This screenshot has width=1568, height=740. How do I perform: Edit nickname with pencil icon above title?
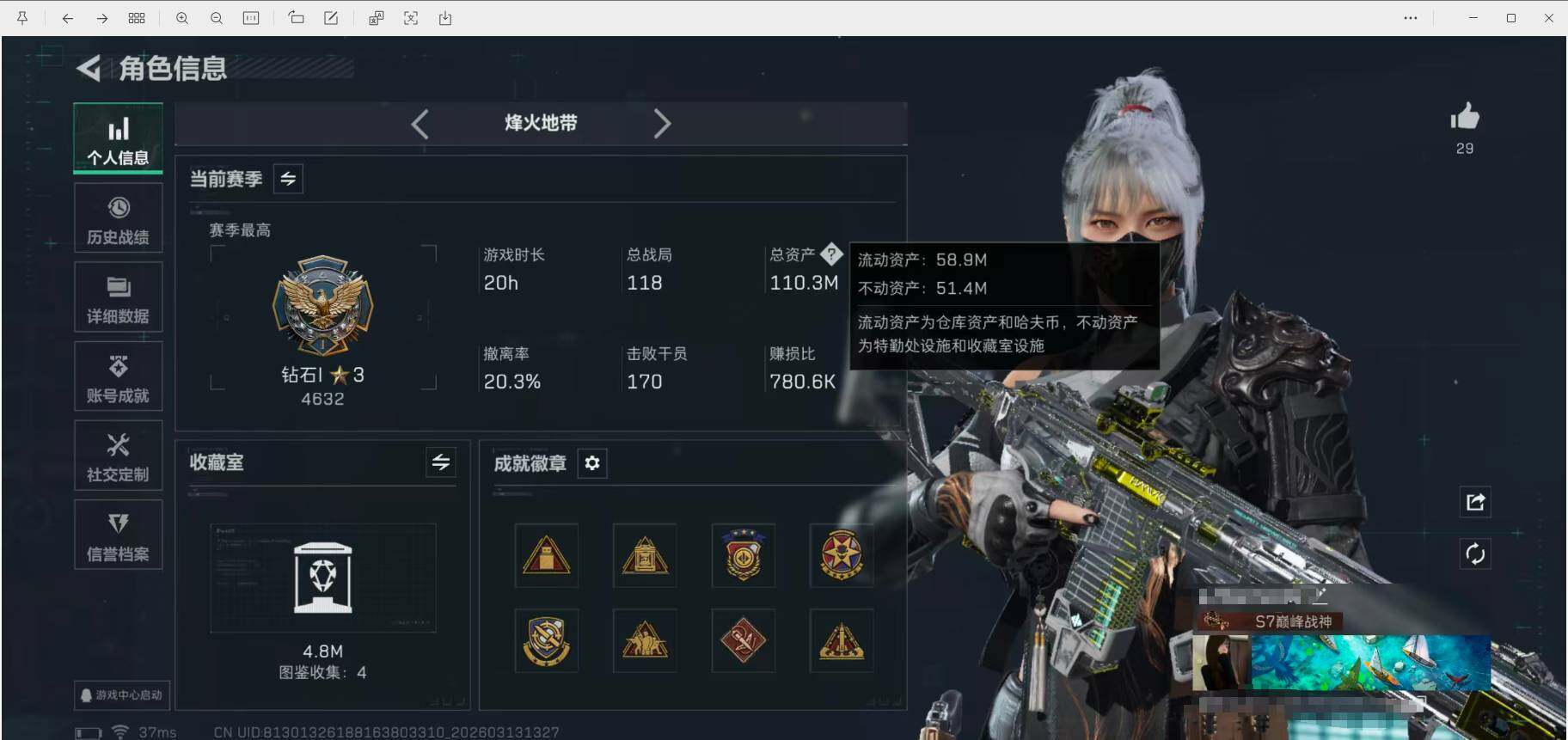point(1320,595)
